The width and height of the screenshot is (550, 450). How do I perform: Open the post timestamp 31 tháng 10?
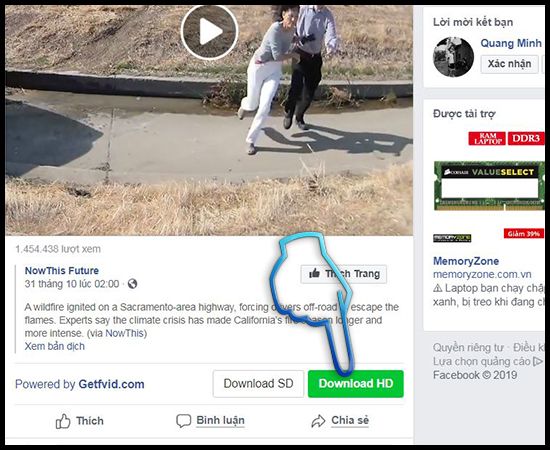coord(72,284)
